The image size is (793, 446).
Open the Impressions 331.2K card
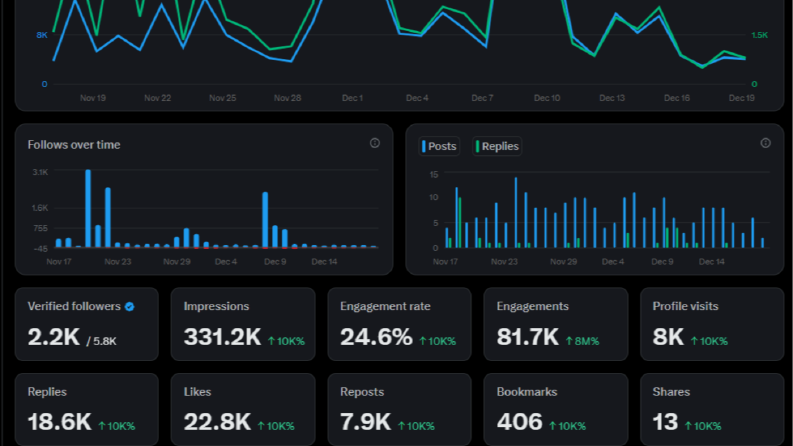point(243,324)
